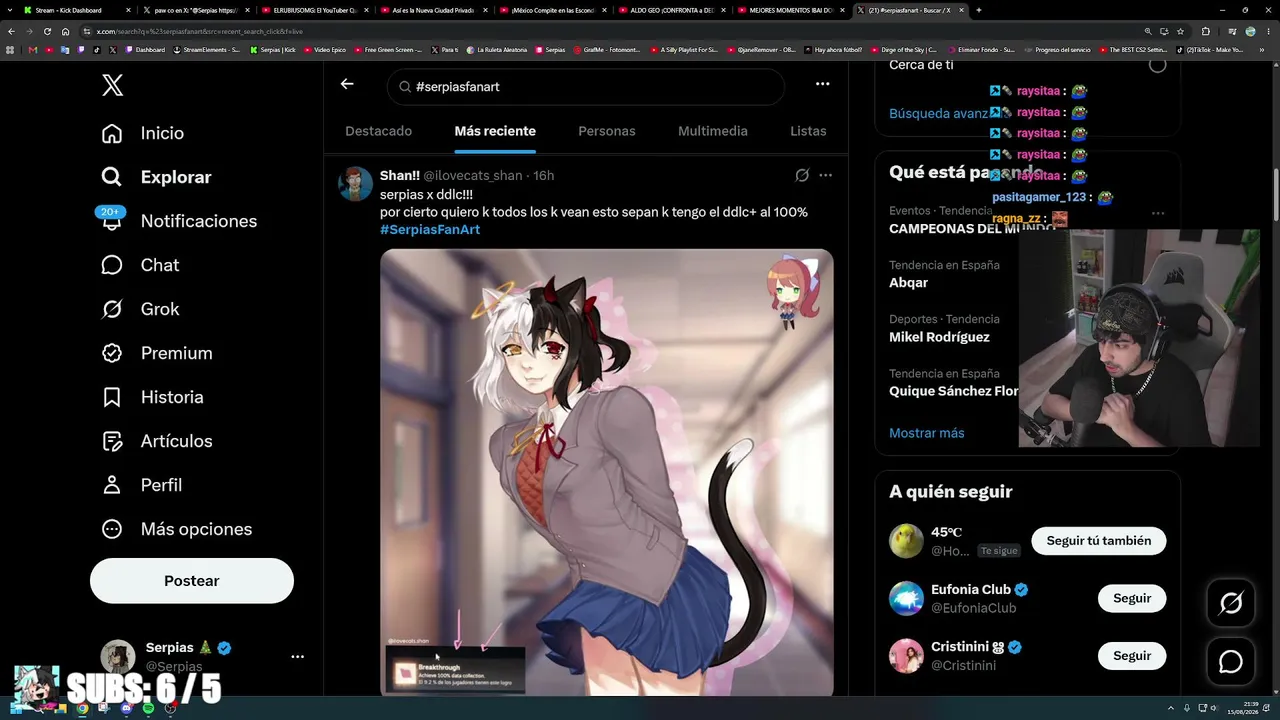Switch to the Personas tab
The width and height of the screenshot is (1280, 720).
pos(607,131)
